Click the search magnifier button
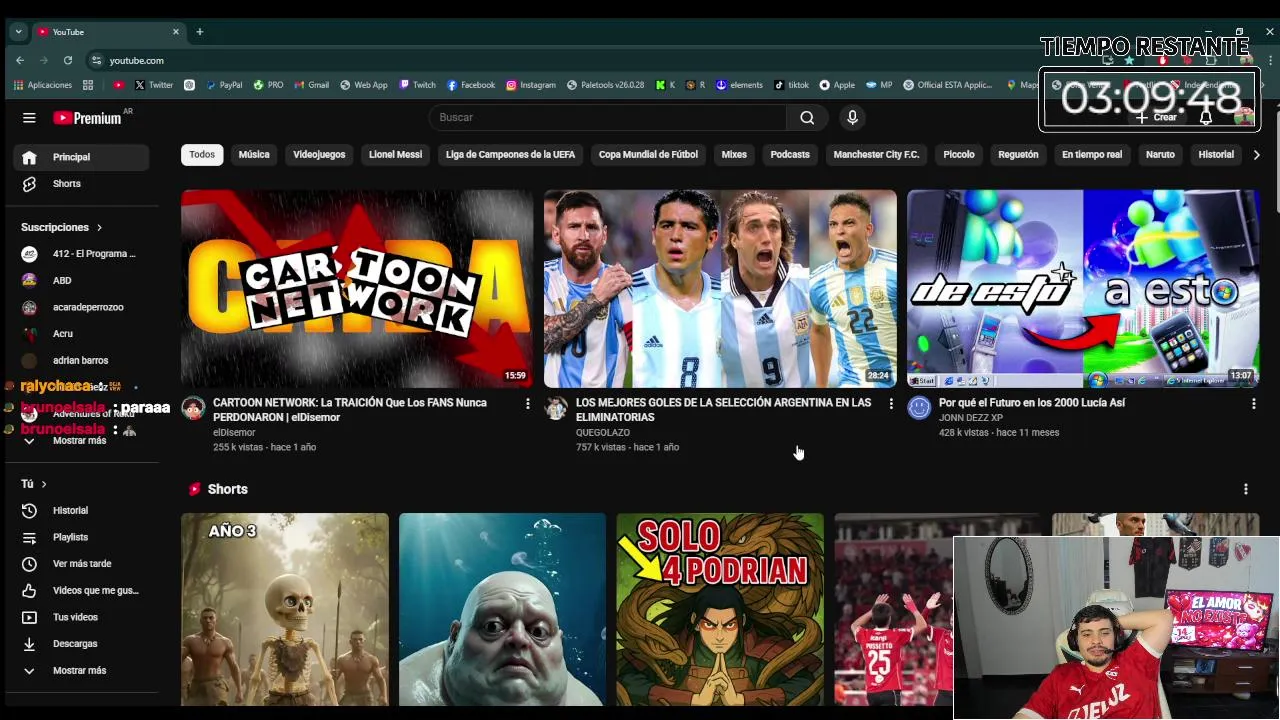 pos(807,118)
